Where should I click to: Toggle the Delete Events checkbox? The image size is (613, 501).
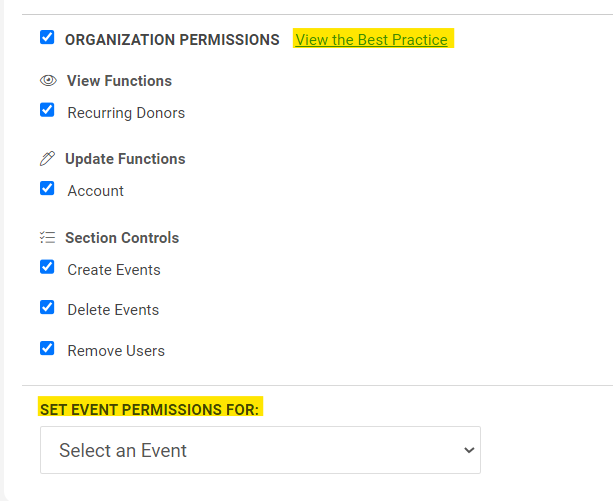(x=47, y=307)
